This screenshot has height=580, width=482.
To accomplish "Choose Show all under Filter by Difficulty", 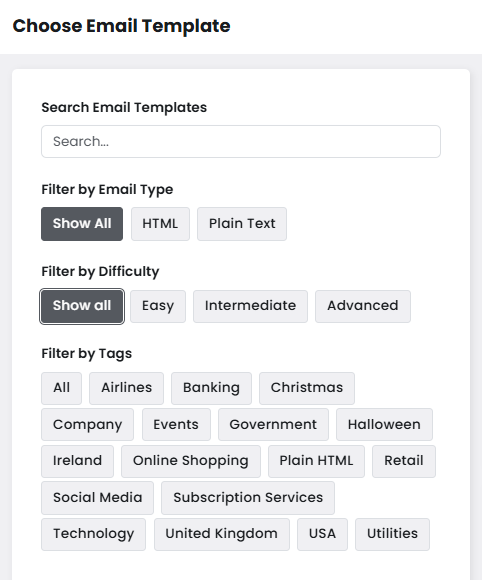I will (x=82, y=306).
